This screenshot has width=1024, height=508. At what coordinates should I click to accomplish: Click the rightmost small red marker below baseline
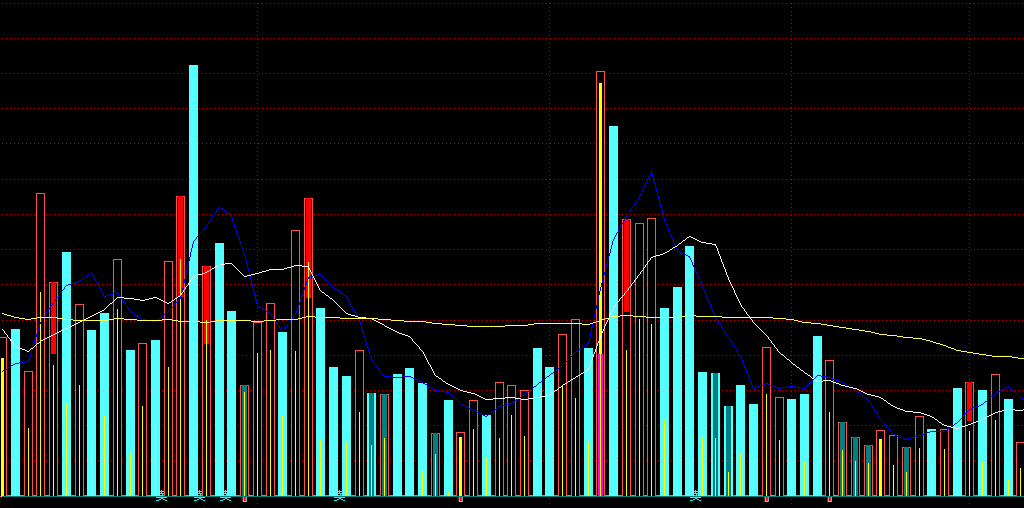click(x=829, y=498)
